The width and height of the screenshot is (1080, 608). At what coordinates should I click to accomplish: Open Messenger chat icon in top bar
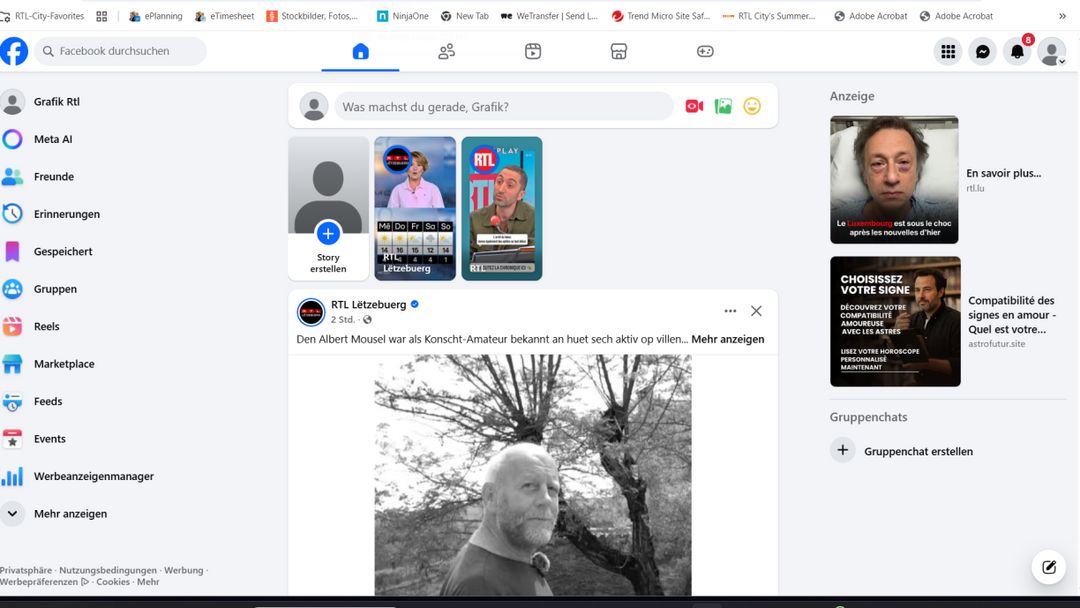pyautogui.click(x=983, y=52)
